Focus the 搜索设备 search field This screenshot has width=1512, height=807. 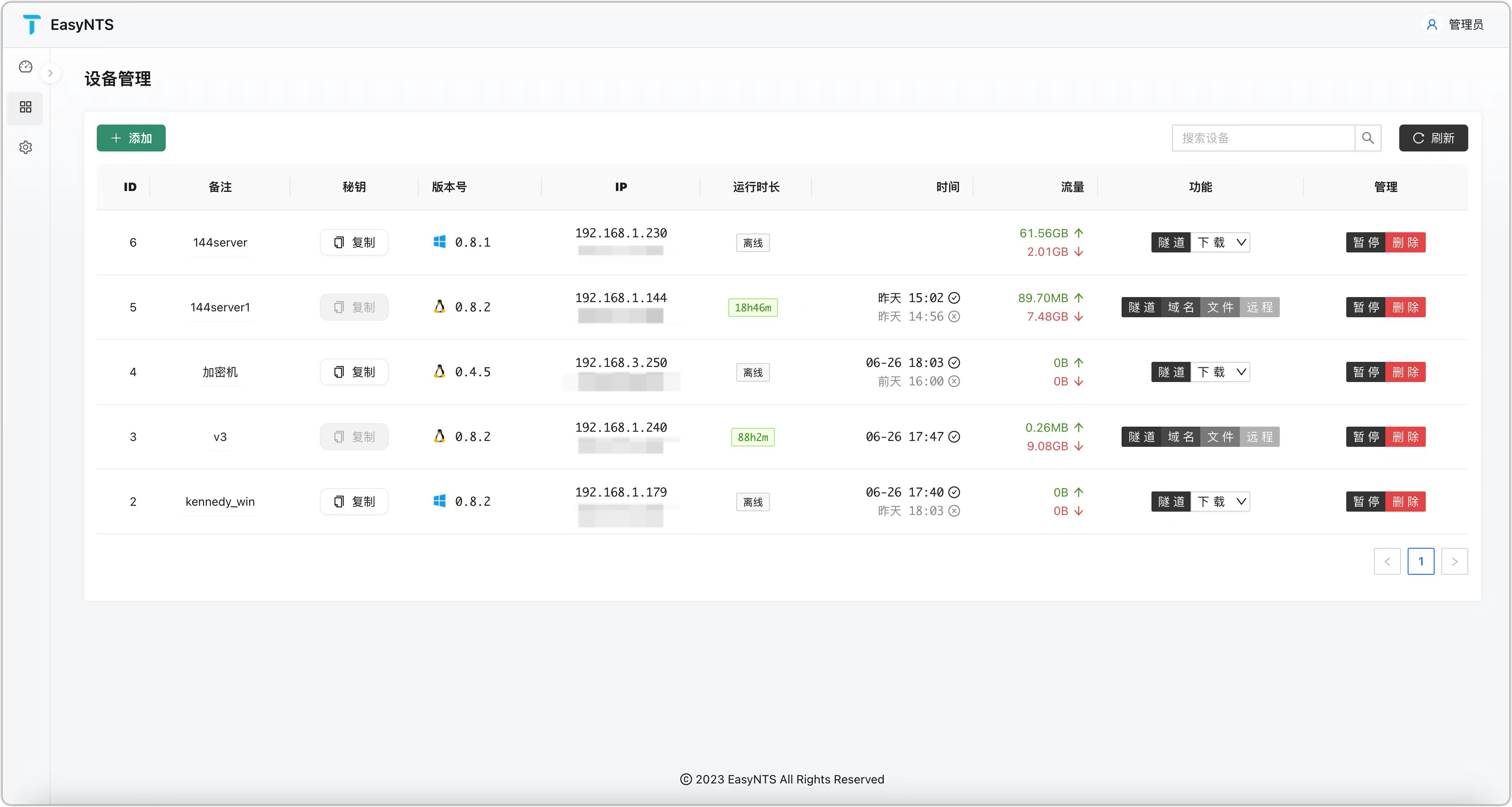pos(1264,138)
